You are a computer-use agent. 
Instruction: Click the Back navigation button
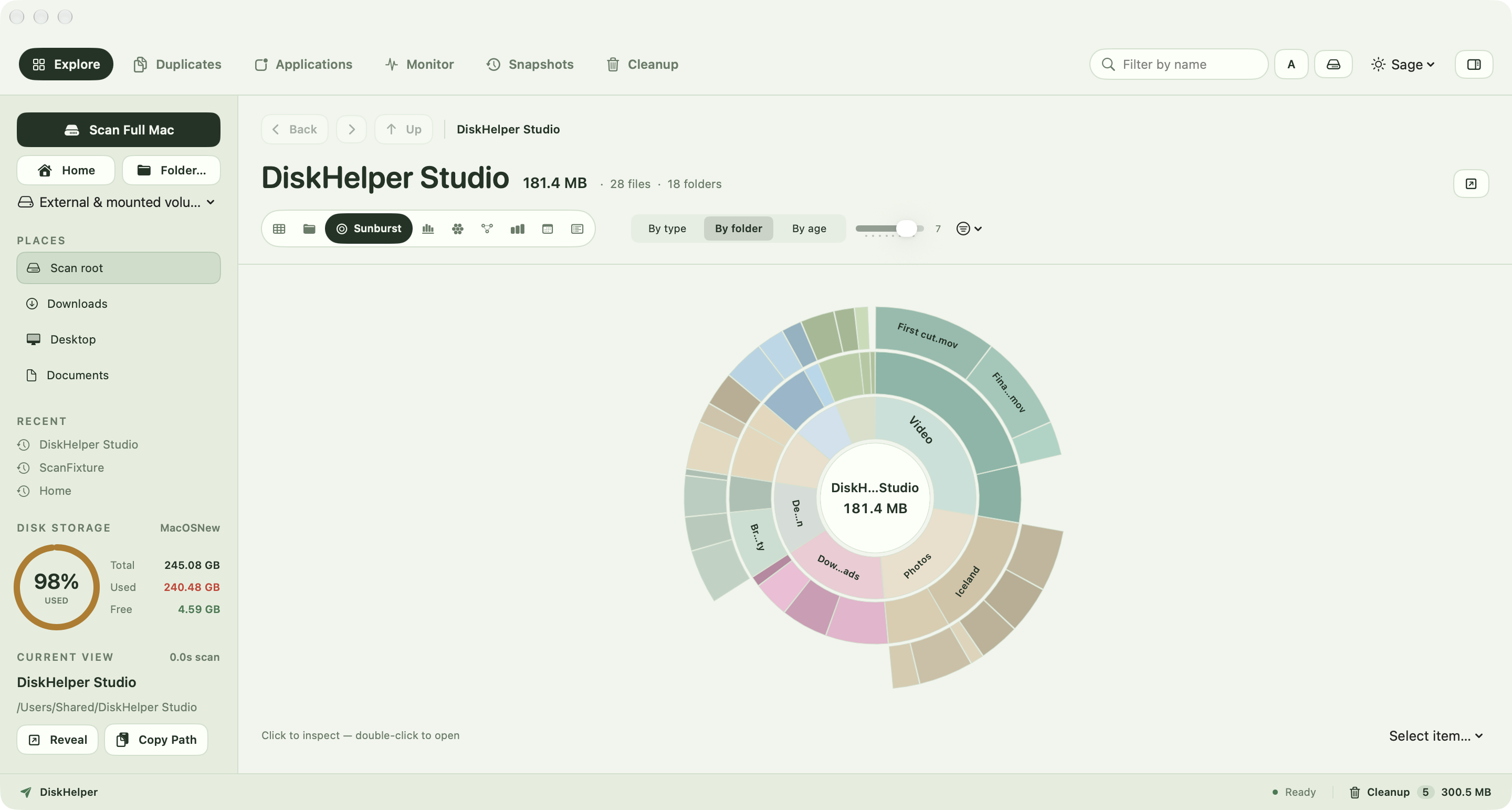coord(295,129)
